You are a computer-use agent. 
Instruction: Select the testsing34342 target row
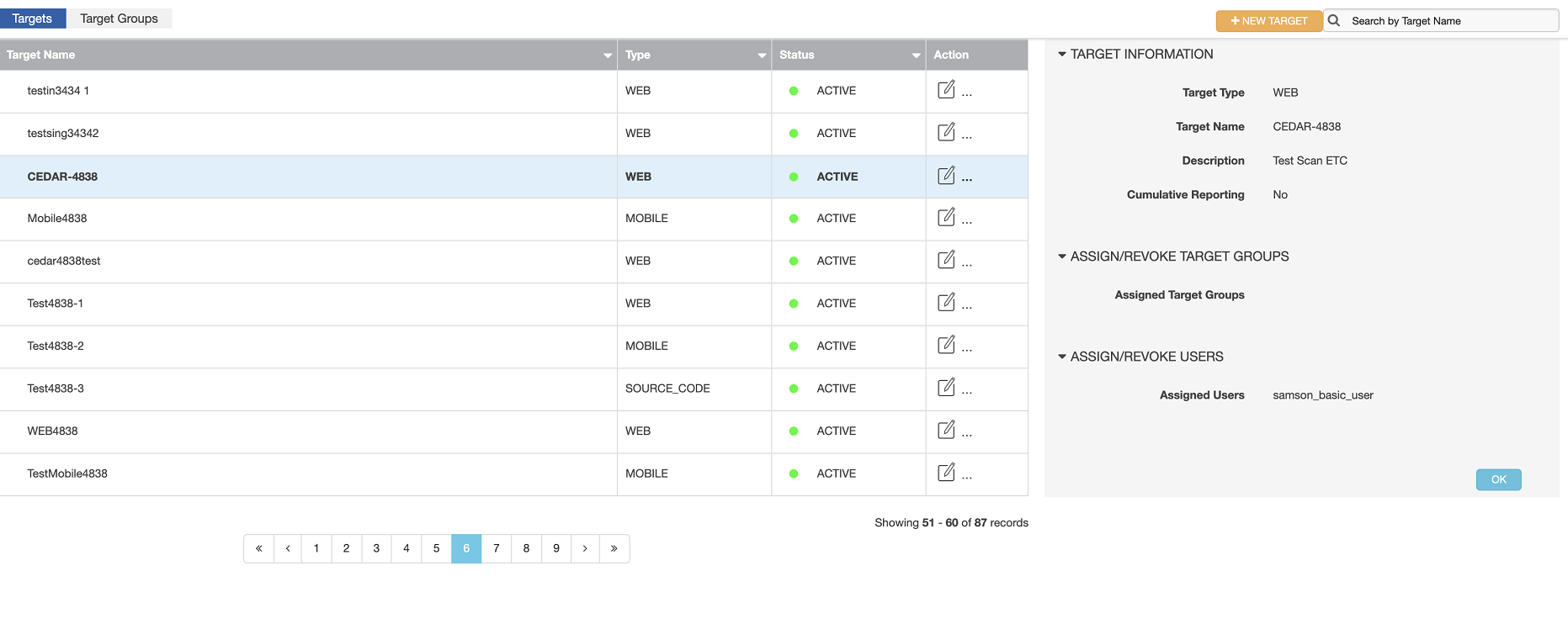(x=513, y=134)
